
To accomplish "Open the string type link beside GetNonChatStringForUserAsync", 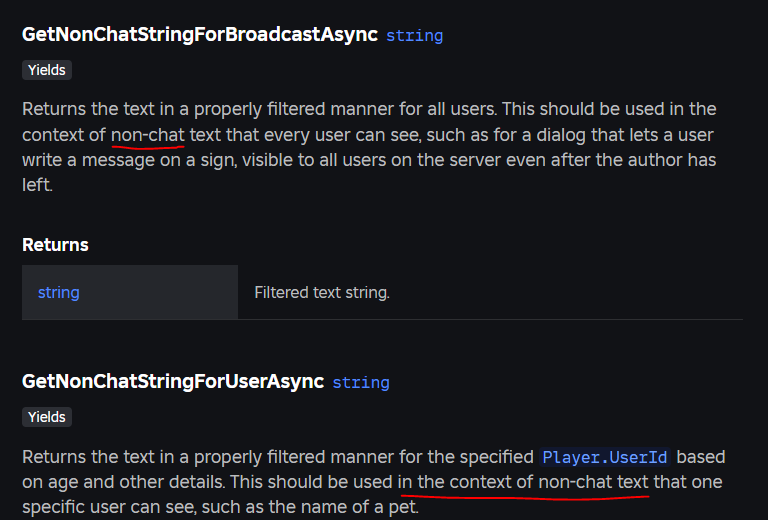I will pos(361,382).
